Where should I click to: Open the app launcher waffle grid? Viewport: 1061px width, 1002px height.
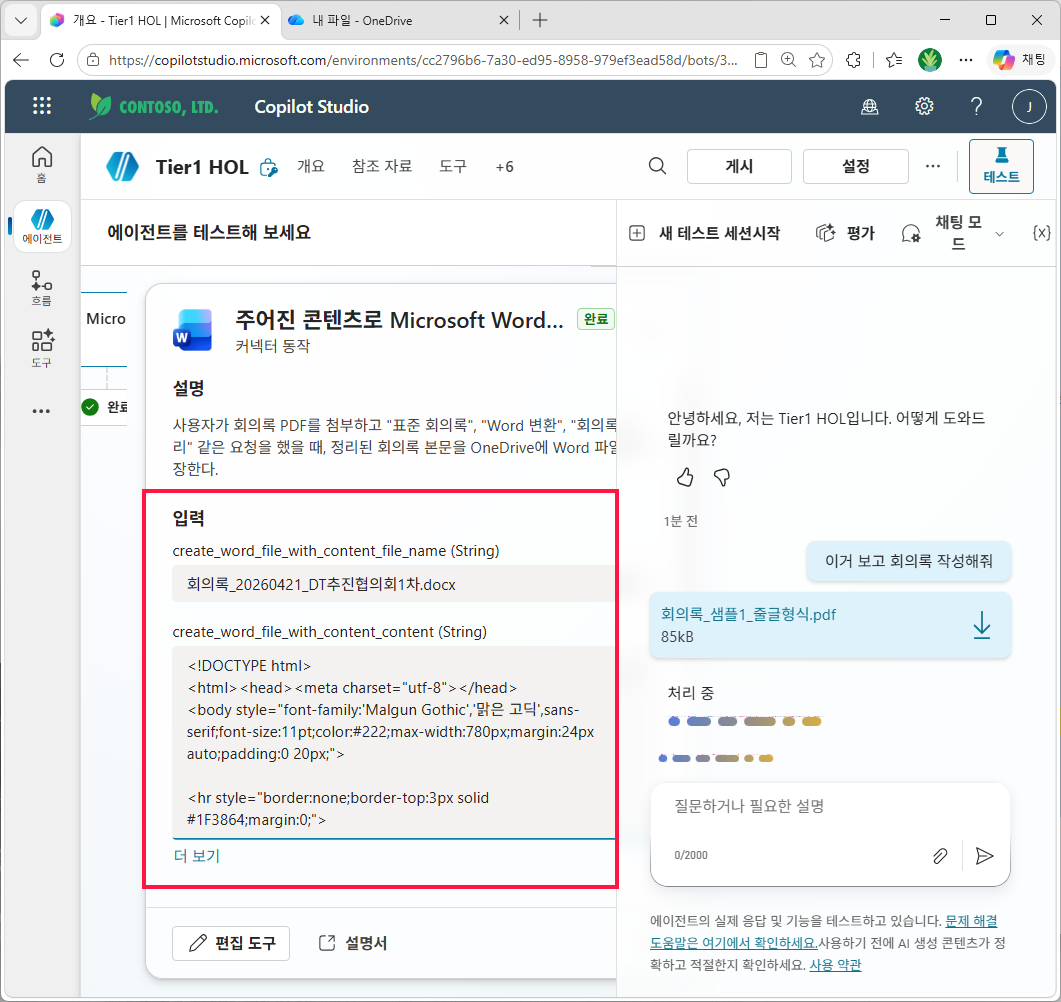pyautogui.click(x=42, y=106)
